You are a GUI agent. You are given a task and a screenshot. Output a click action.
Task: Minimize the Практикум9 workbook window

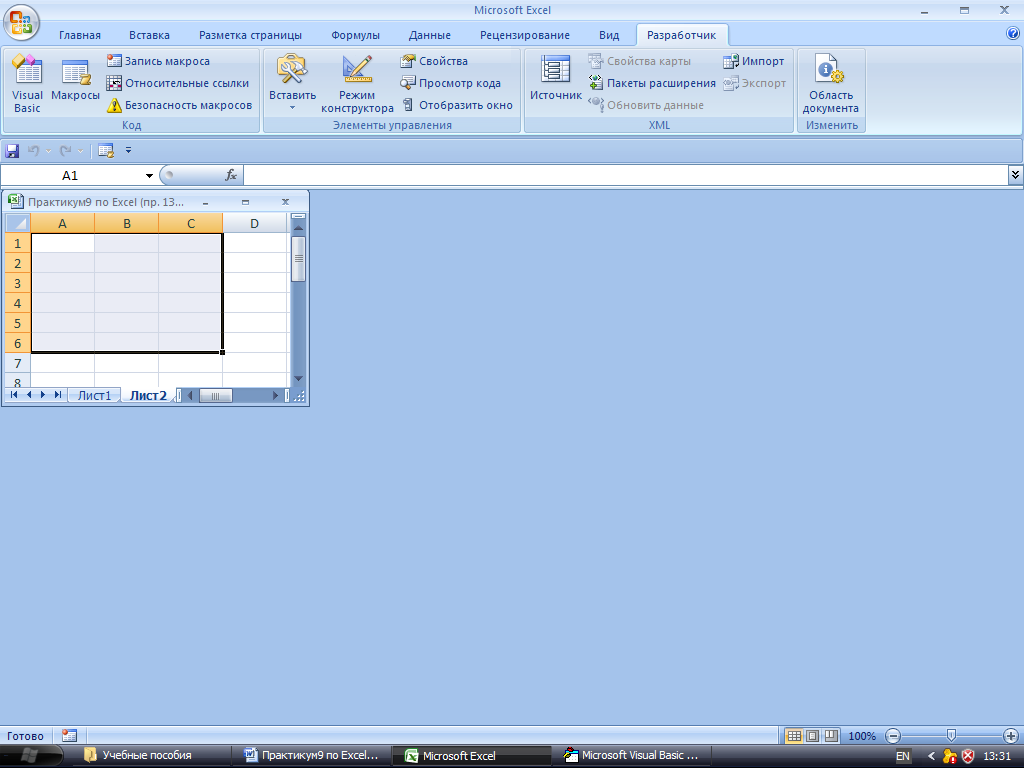click(x=205, y=202)
